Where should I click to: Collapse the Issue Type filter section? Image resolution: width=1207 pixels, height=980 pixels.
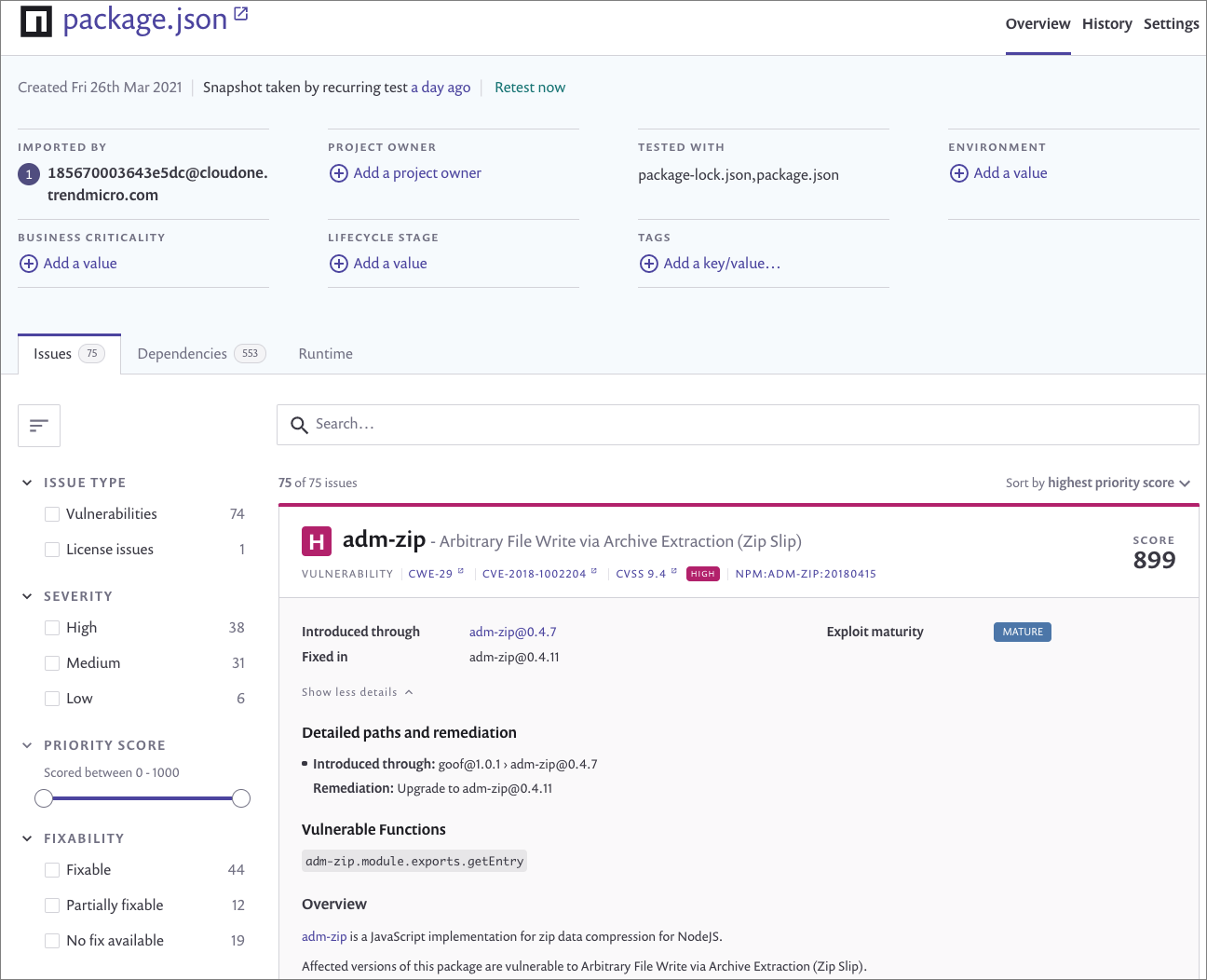(x=27, y=483)
